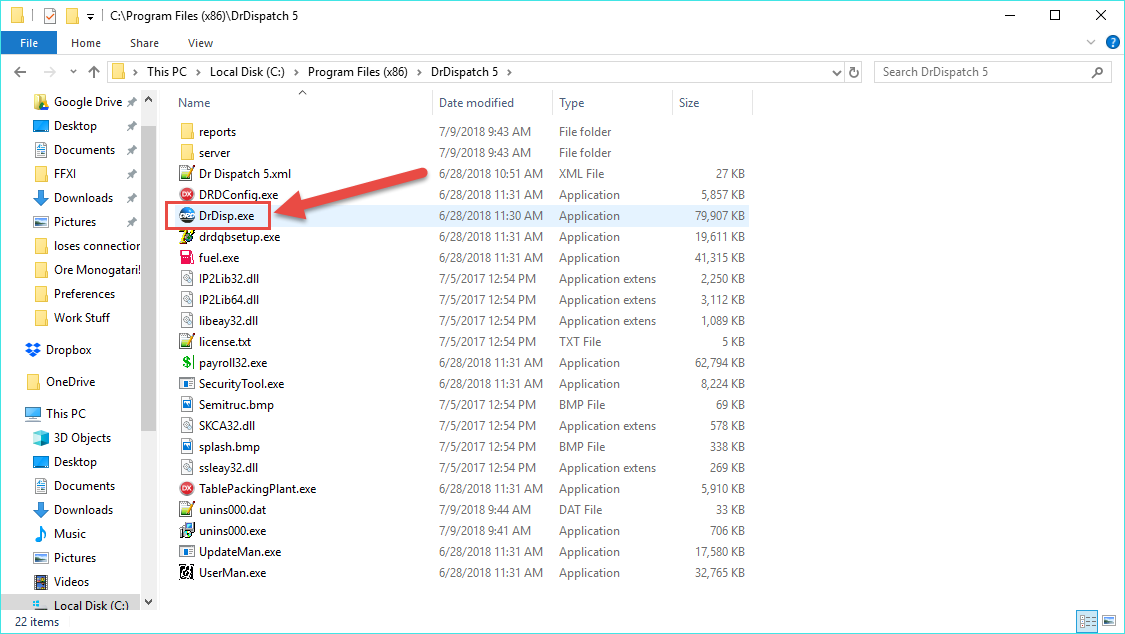Viewport: 1125px width, 634px height.
Task: Click navigation pane scroll up arrow
Action: (x=149, y=100)
